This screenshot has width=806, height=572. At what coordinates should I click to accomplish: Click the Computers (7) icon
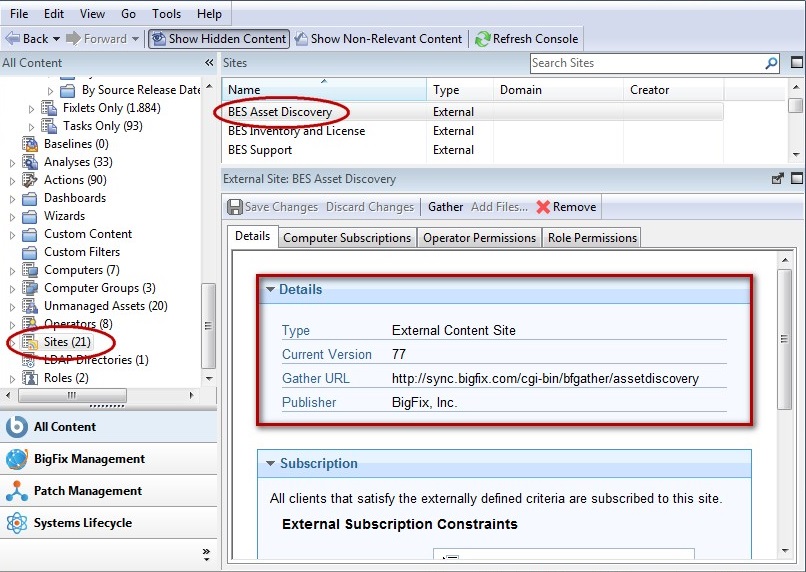click(x=30, y=270)
